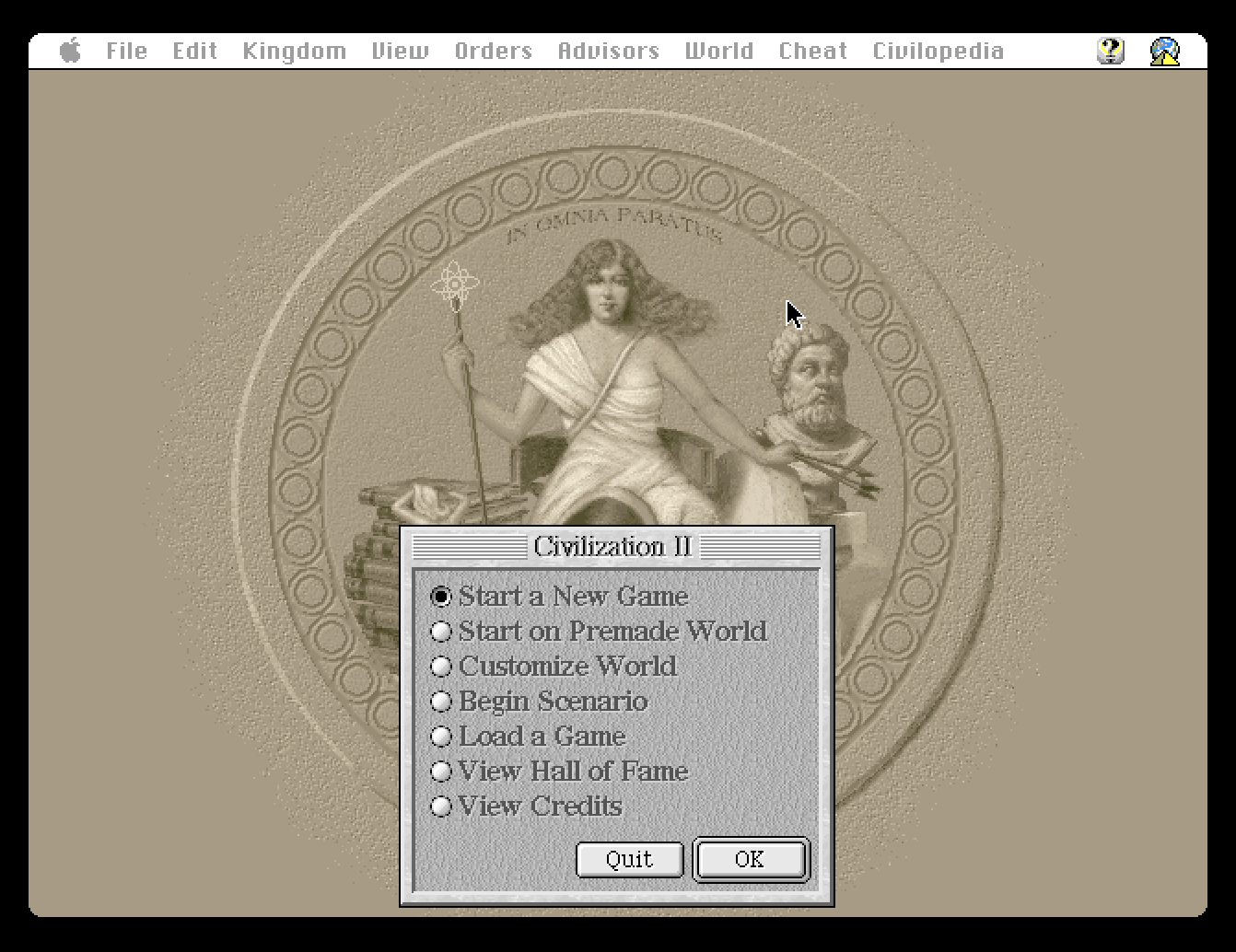Open the Apple menu
This screenshot has width=1236, height=952.
pos(70,51)
